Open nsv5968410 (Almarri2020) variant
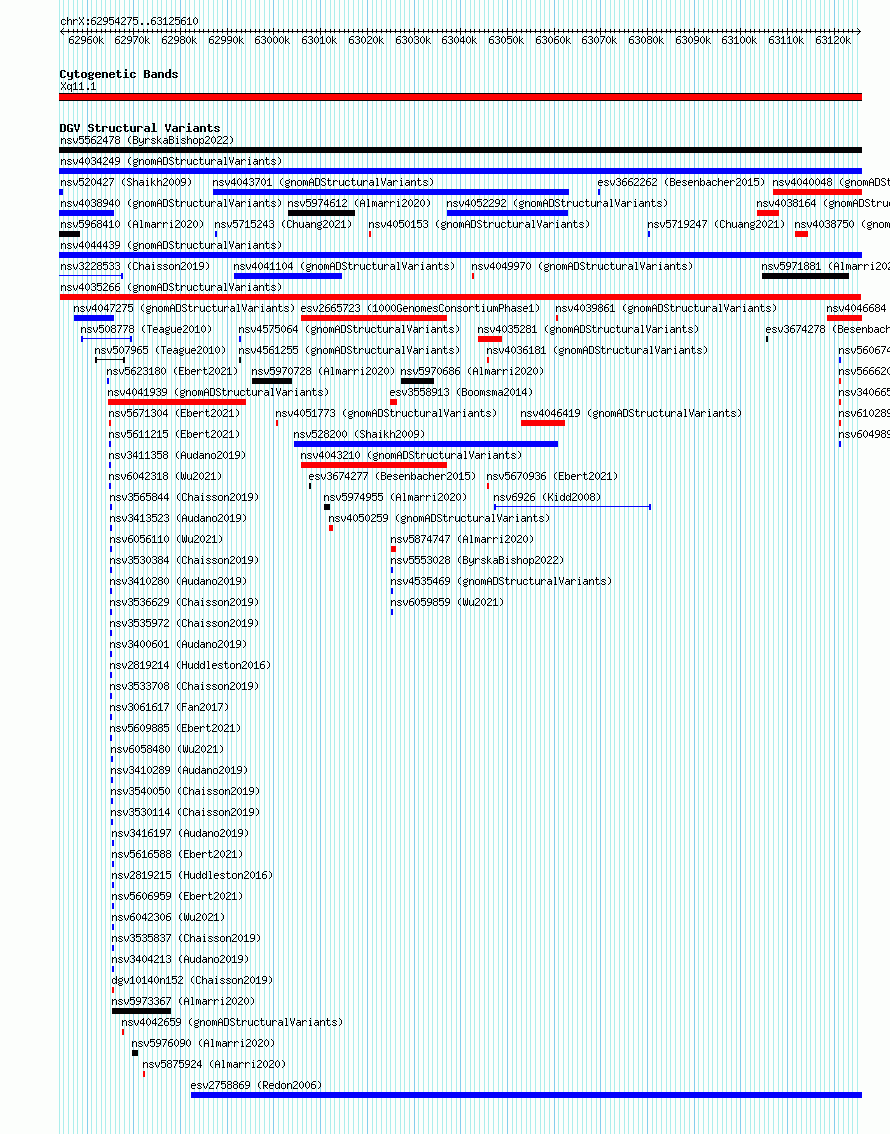This screenshot has height=1134, width=890. point(132,224)
